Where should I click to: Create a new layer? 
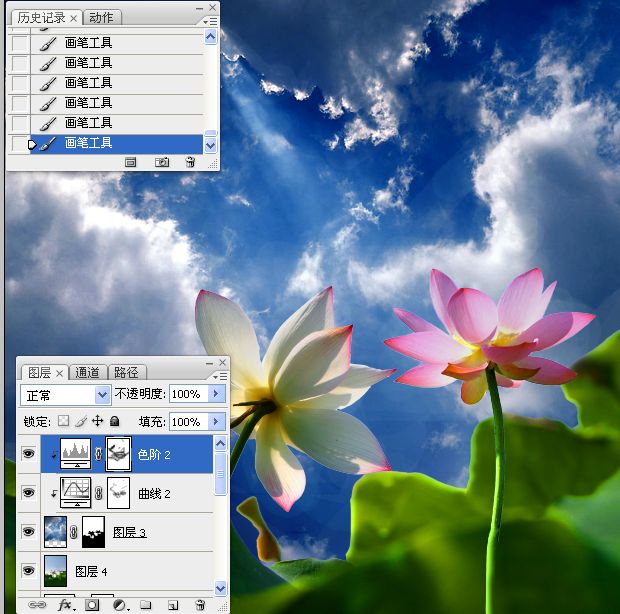point(173,605)
